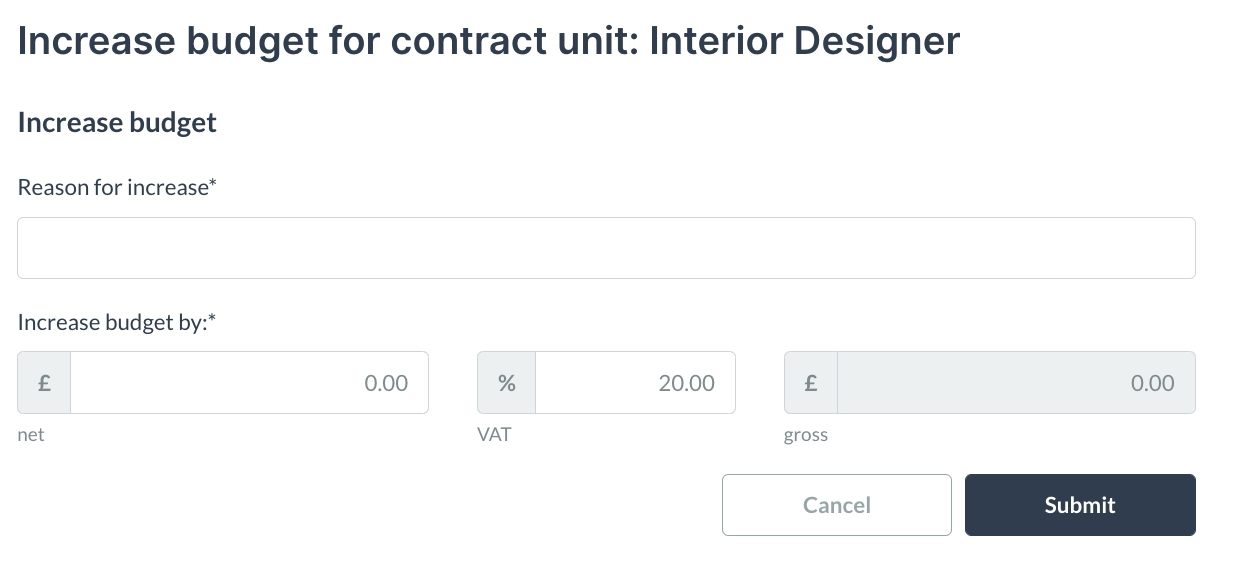Select the 20.00 VAT percentage input
Image resolution: width=1256 pixels, height=576 pixels.
(635, 383)
